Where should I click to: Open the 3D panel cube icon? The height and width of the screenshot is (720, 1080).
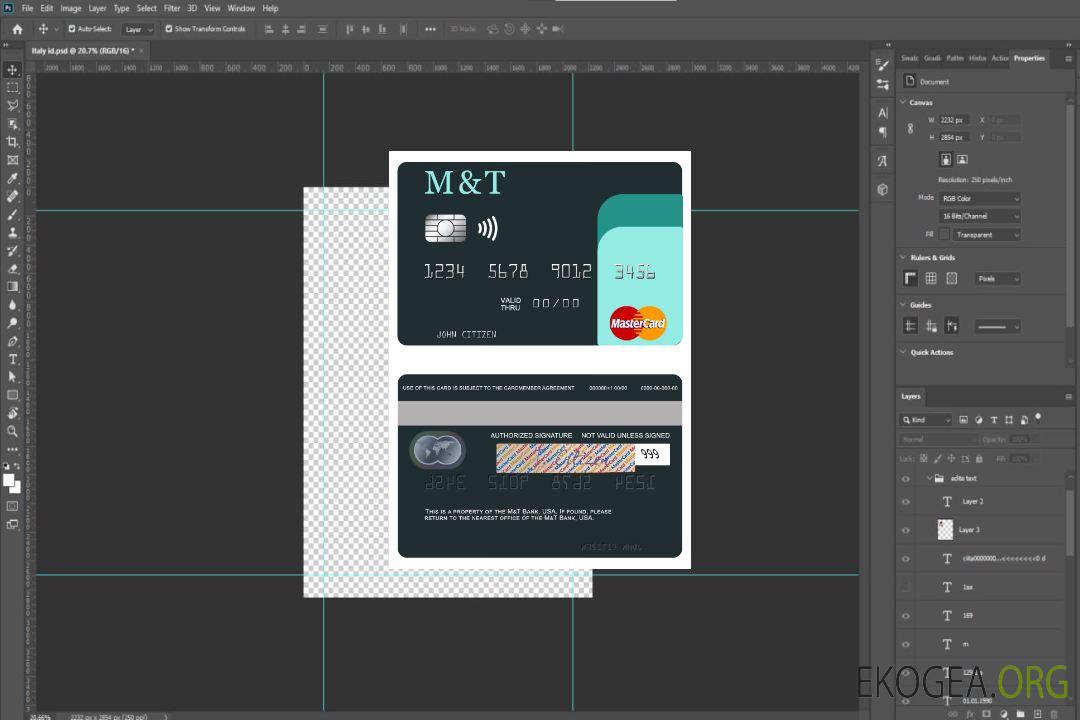point(883,189)
